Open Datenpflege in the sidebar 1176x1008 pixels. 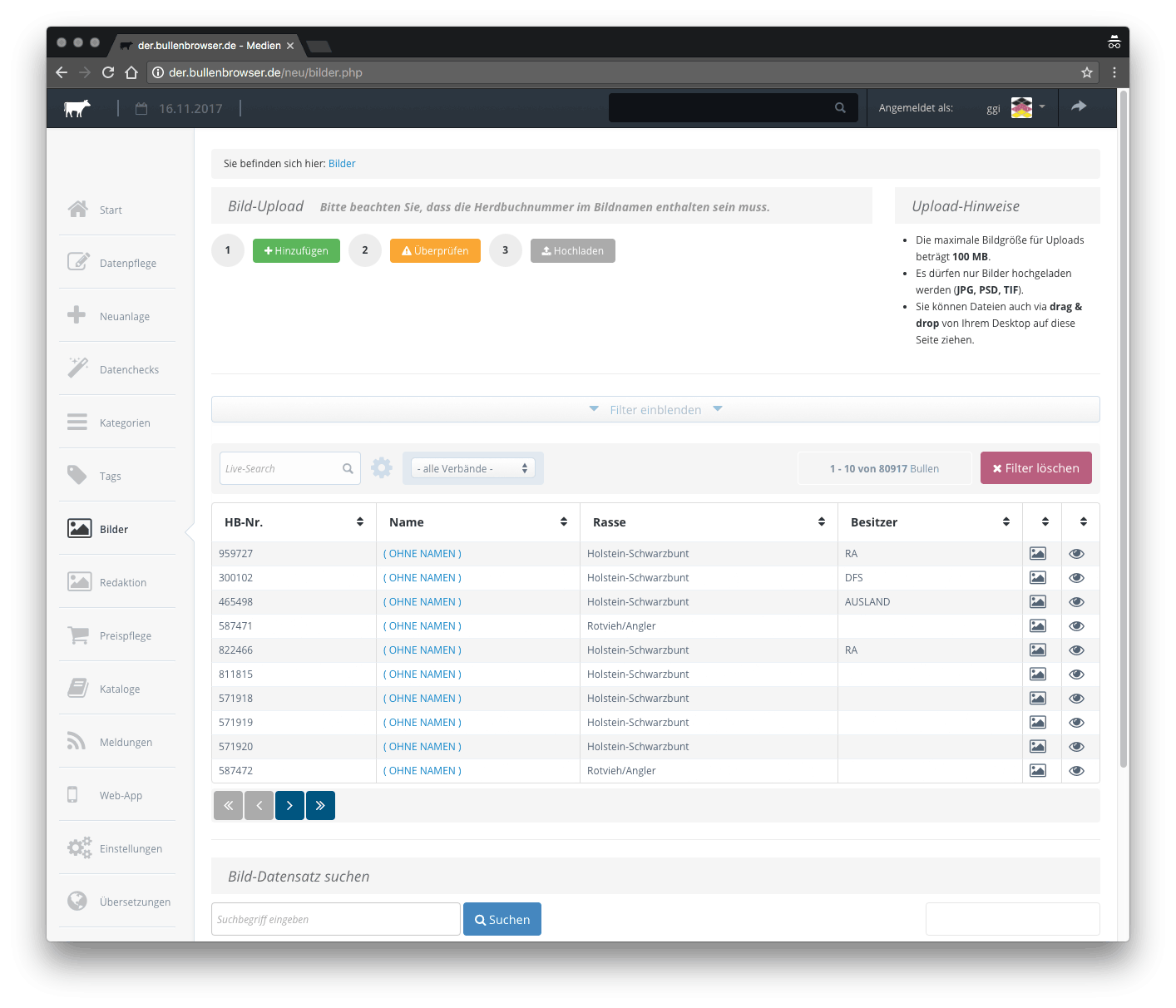tap(127, 263)
